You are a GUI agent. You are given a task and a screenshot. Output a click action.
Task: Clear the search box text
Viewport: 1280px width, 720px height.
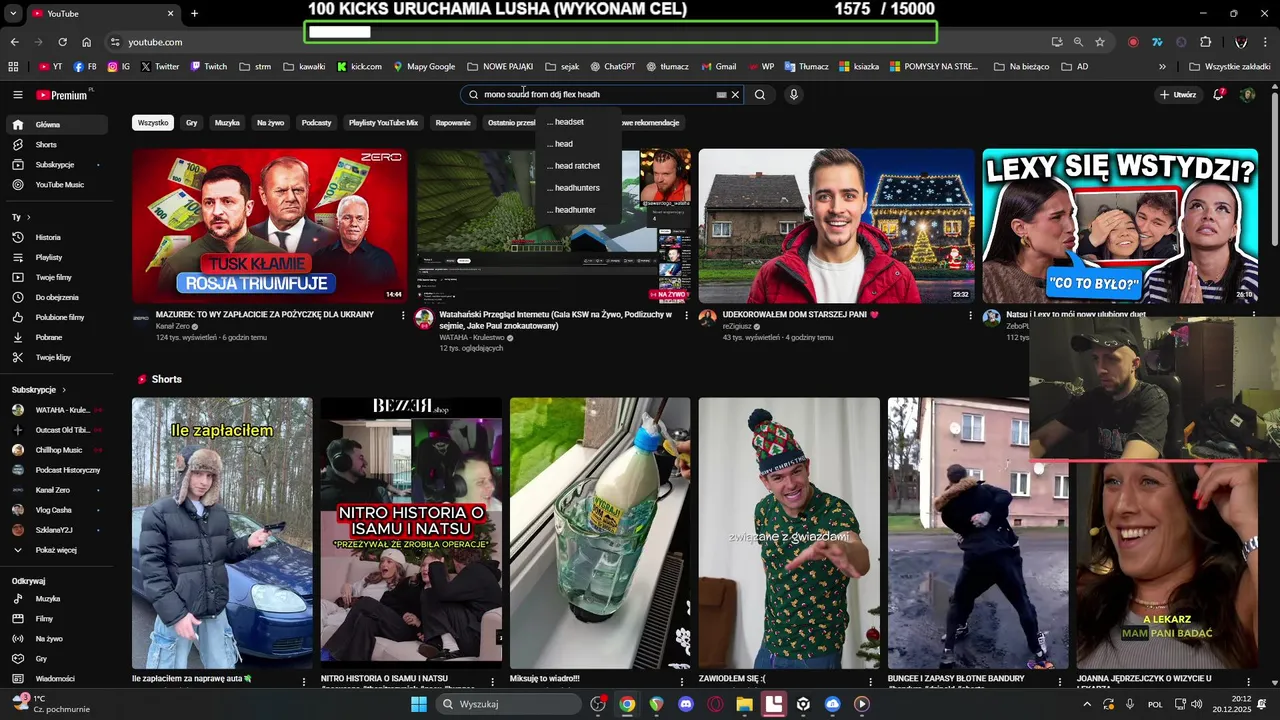[x=735, y=95]
